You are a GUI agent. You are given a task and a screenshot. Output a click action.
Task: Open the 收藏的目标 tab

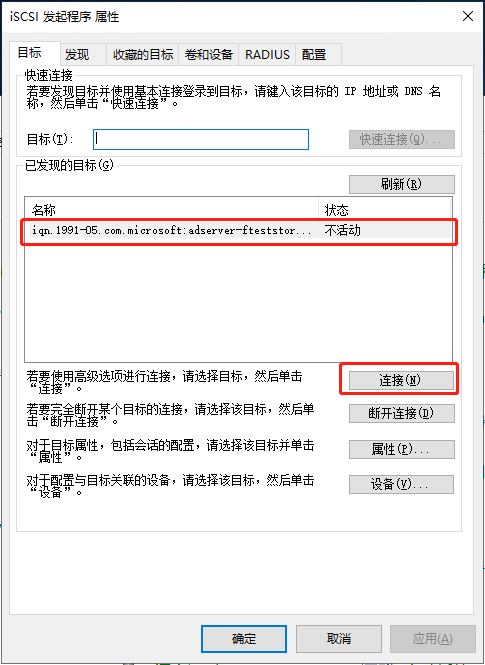click(x=143, y=54)
